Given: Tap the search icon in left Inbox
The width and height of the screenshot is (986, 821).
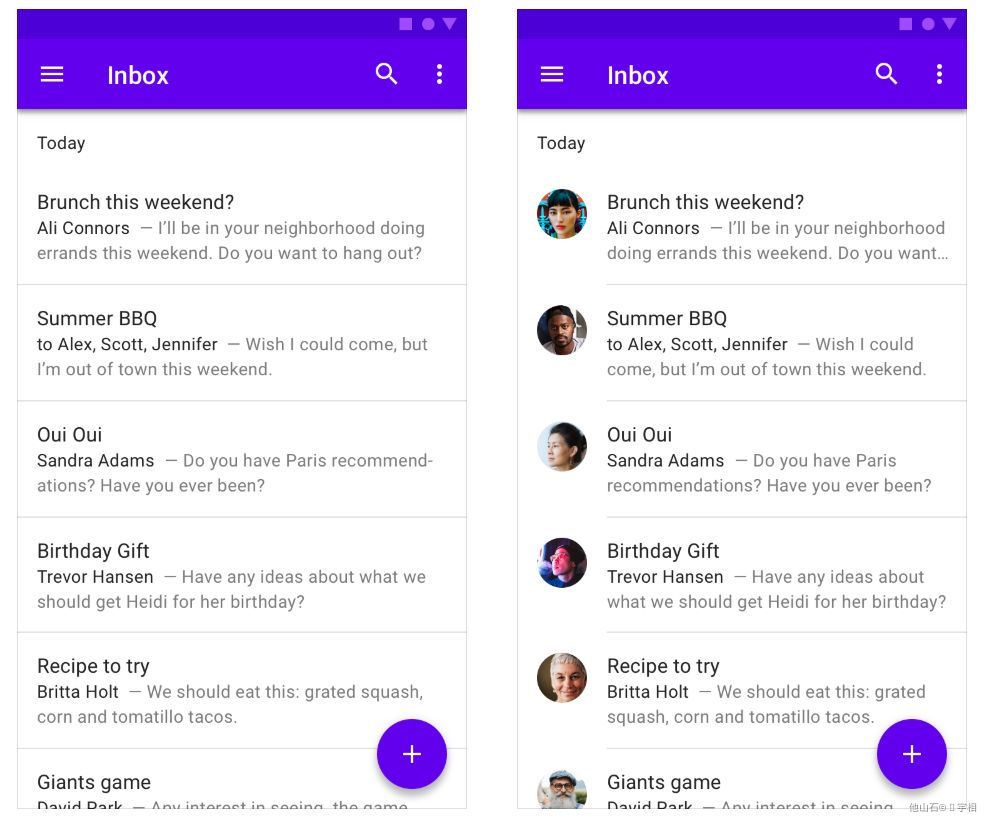Looking at the screenshot, I should (x=386, y=74).
